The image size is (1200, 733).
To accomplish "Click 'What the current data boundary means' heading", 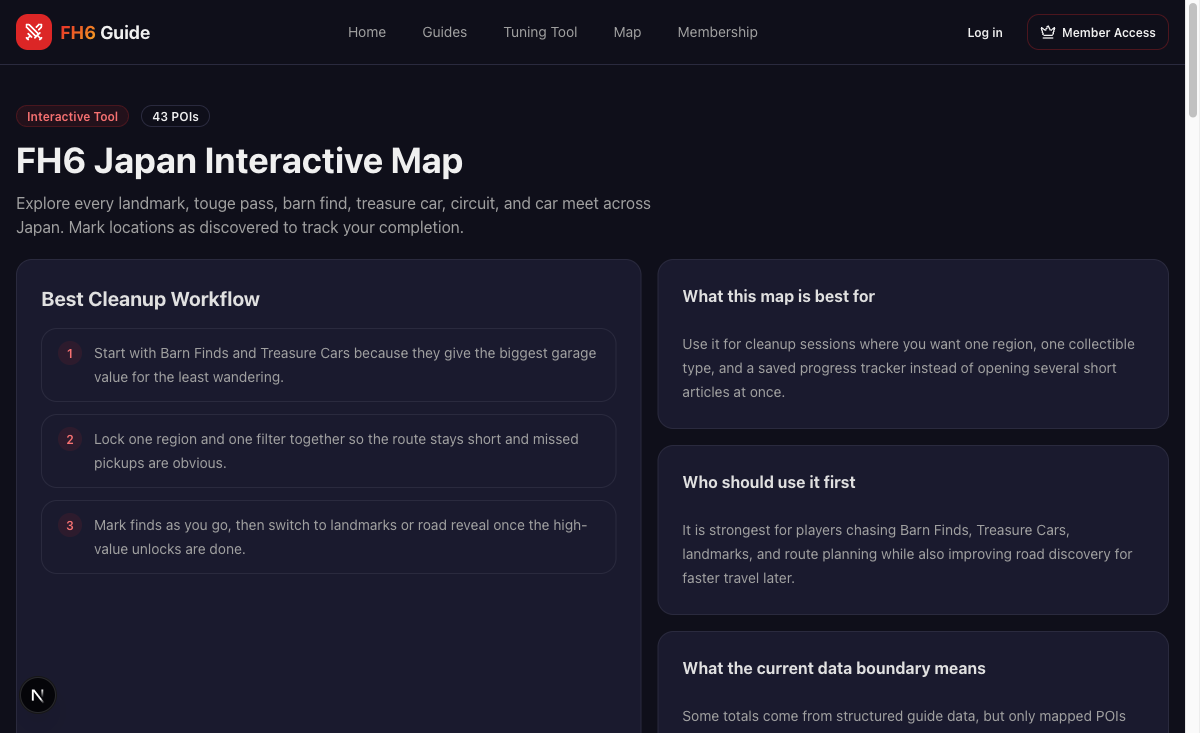I will [x=834, y=668].
